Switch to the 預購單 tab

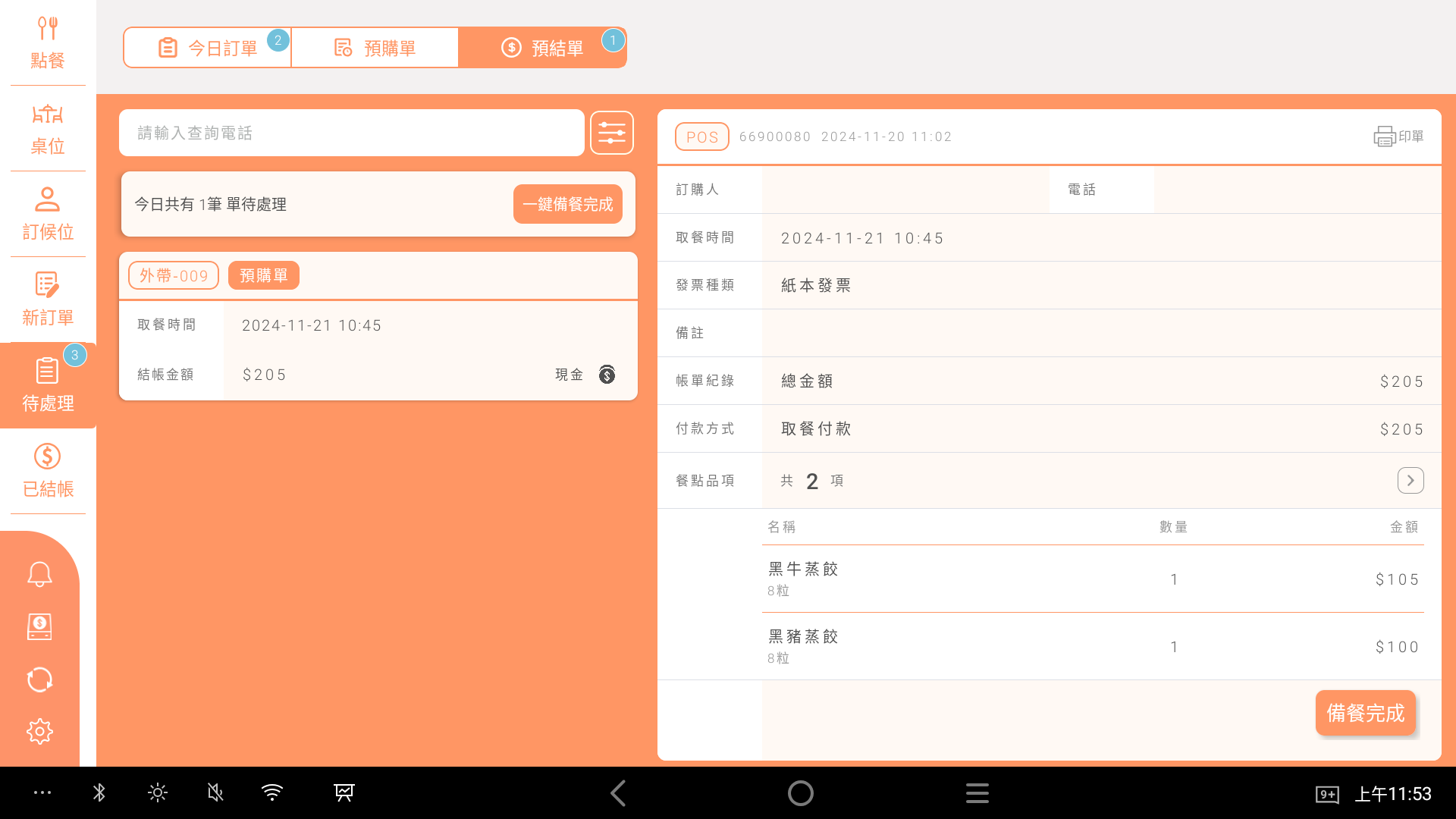tap(375, 48)
